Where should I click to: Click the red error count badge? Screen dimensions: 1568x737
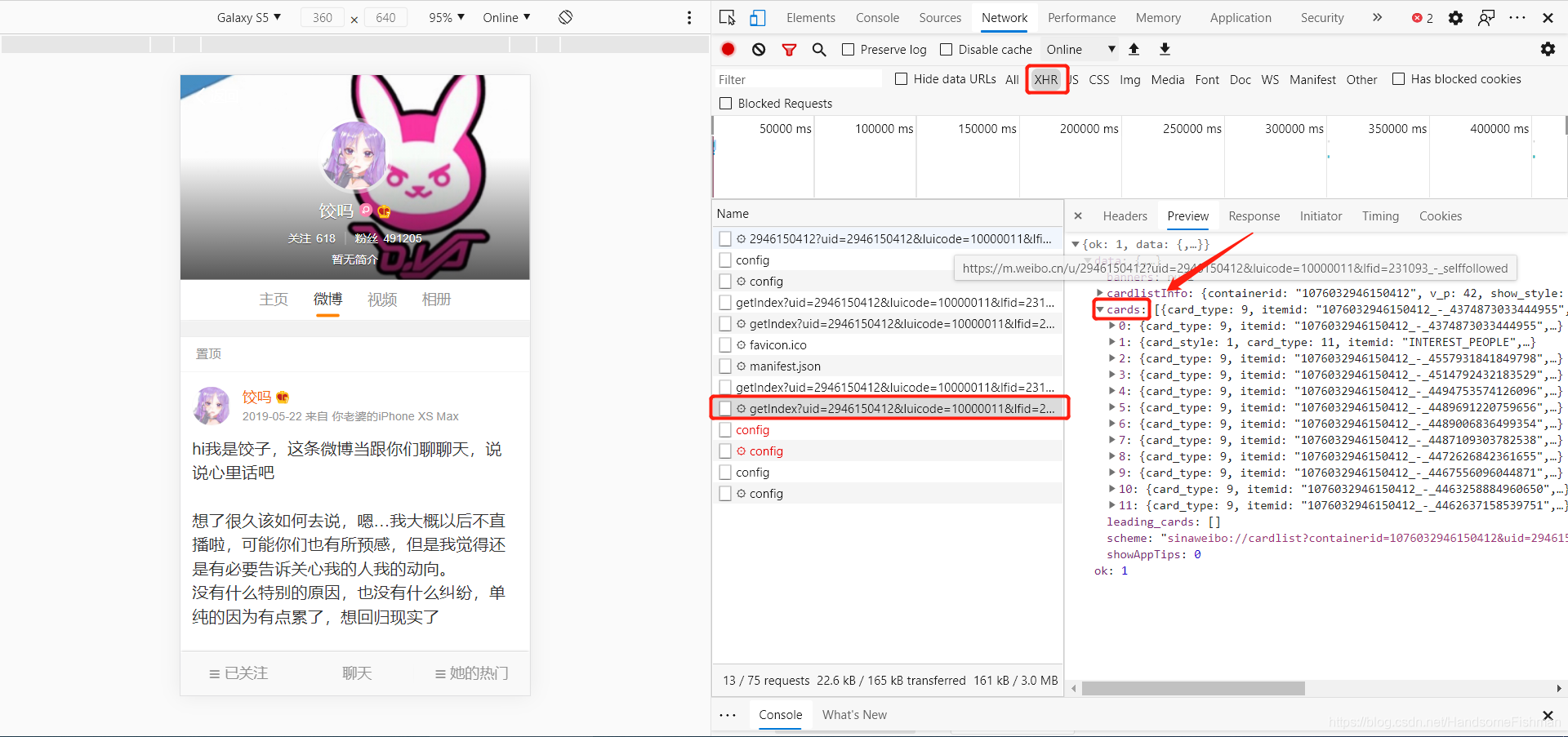[x=1423, y=18]
